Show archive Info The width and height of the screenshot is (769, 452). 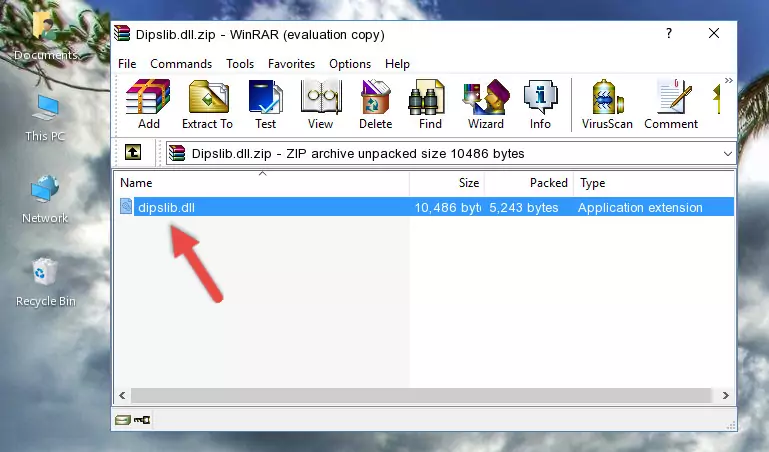click(540, 104)
